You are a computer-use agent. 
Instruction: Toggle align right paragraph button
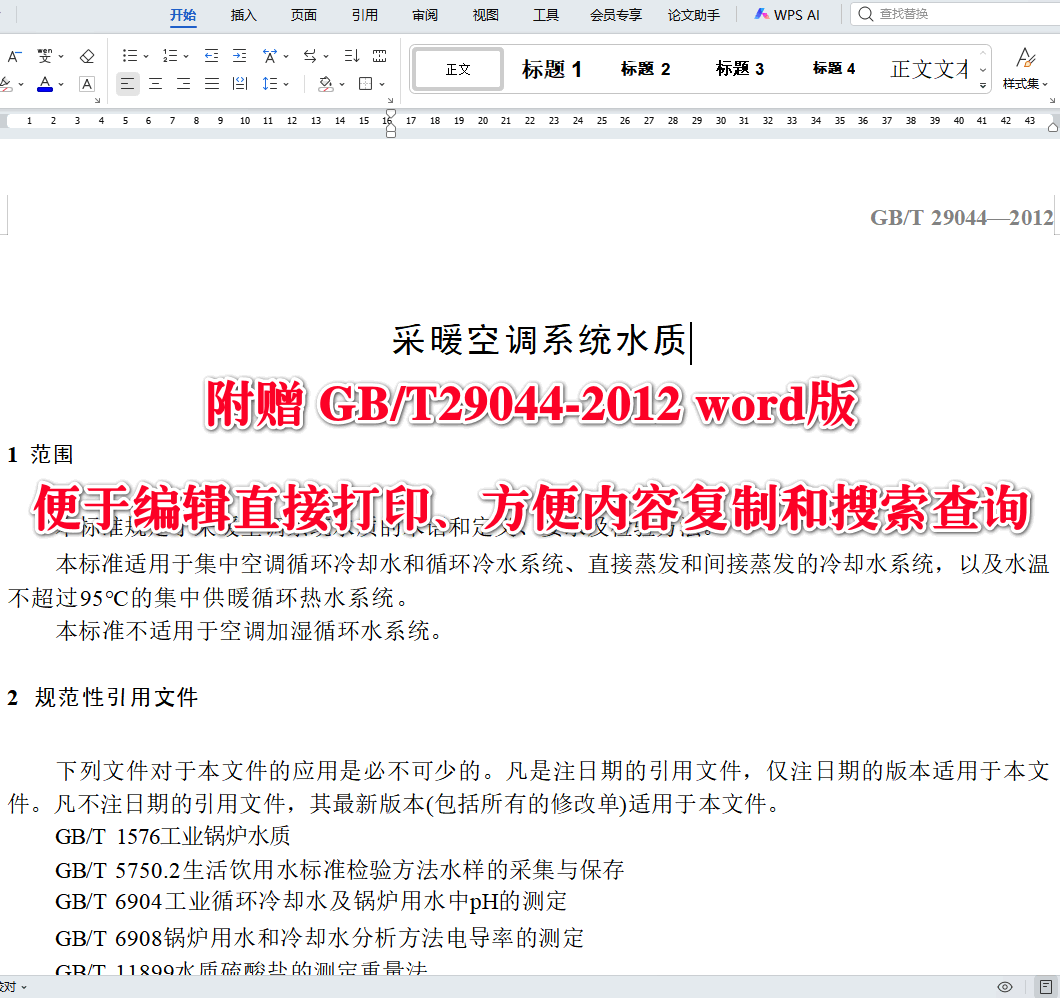coord(183,84)
